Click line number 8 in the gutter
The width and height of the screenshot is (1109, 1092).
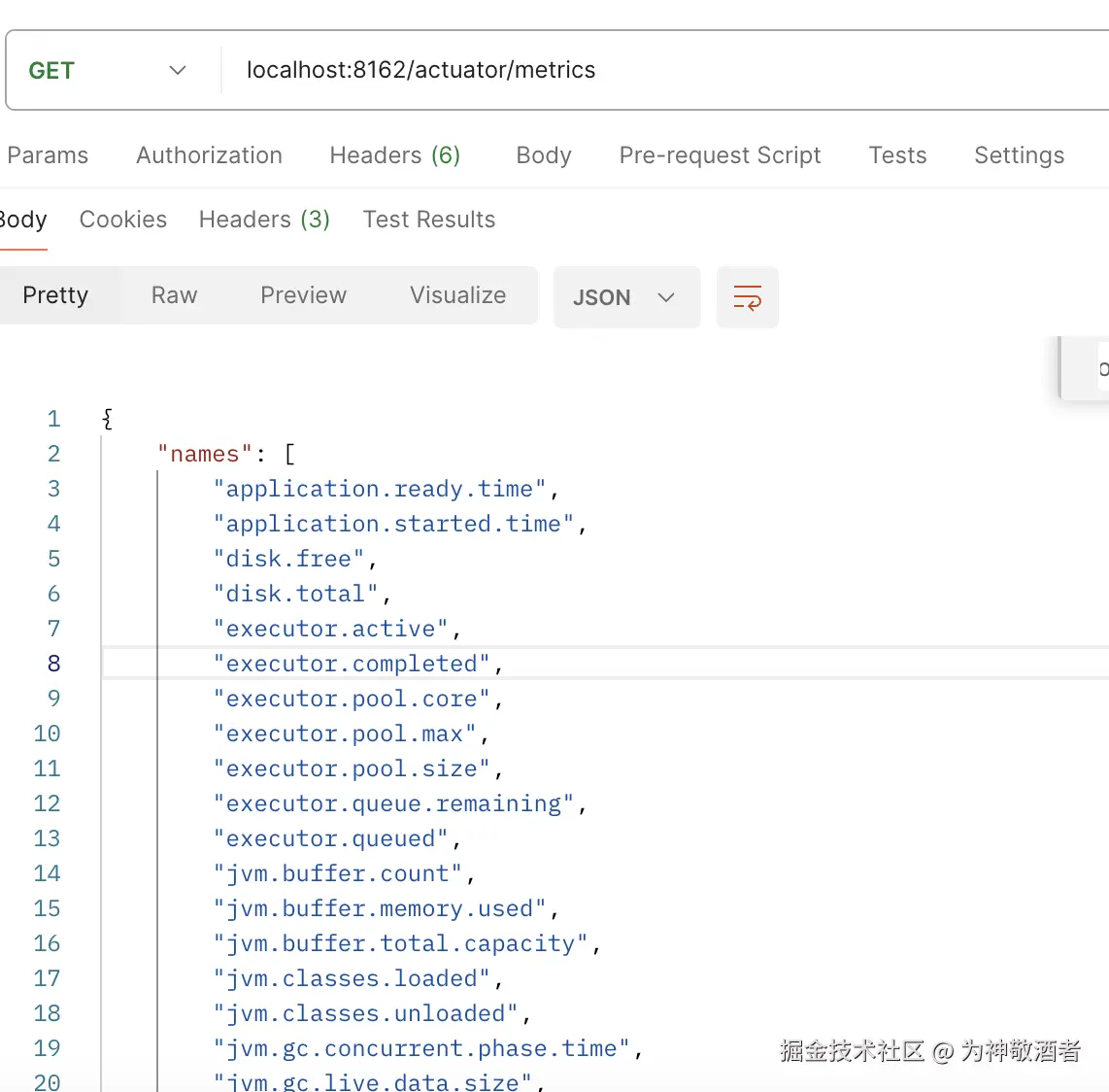[x=53, y=664]
